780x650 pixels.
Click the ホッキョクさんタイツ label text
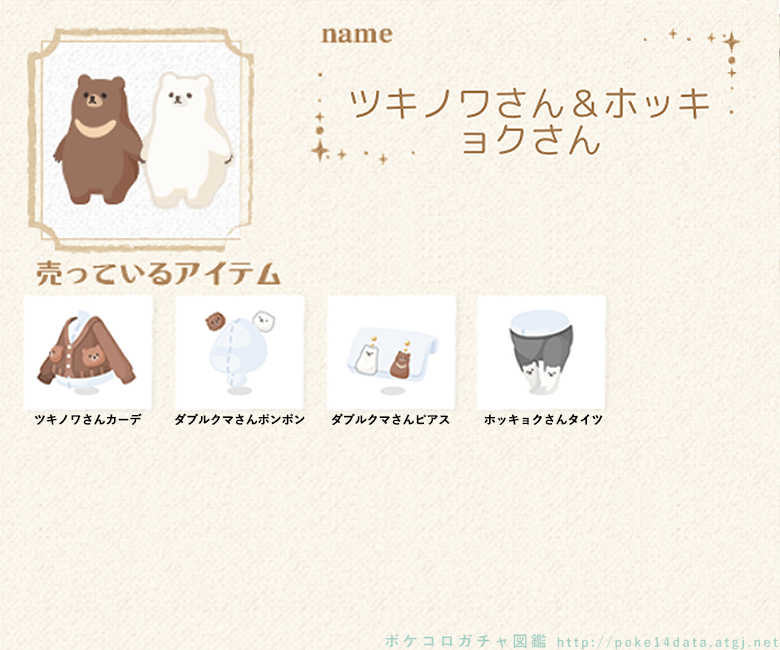[x=543, y=419]
